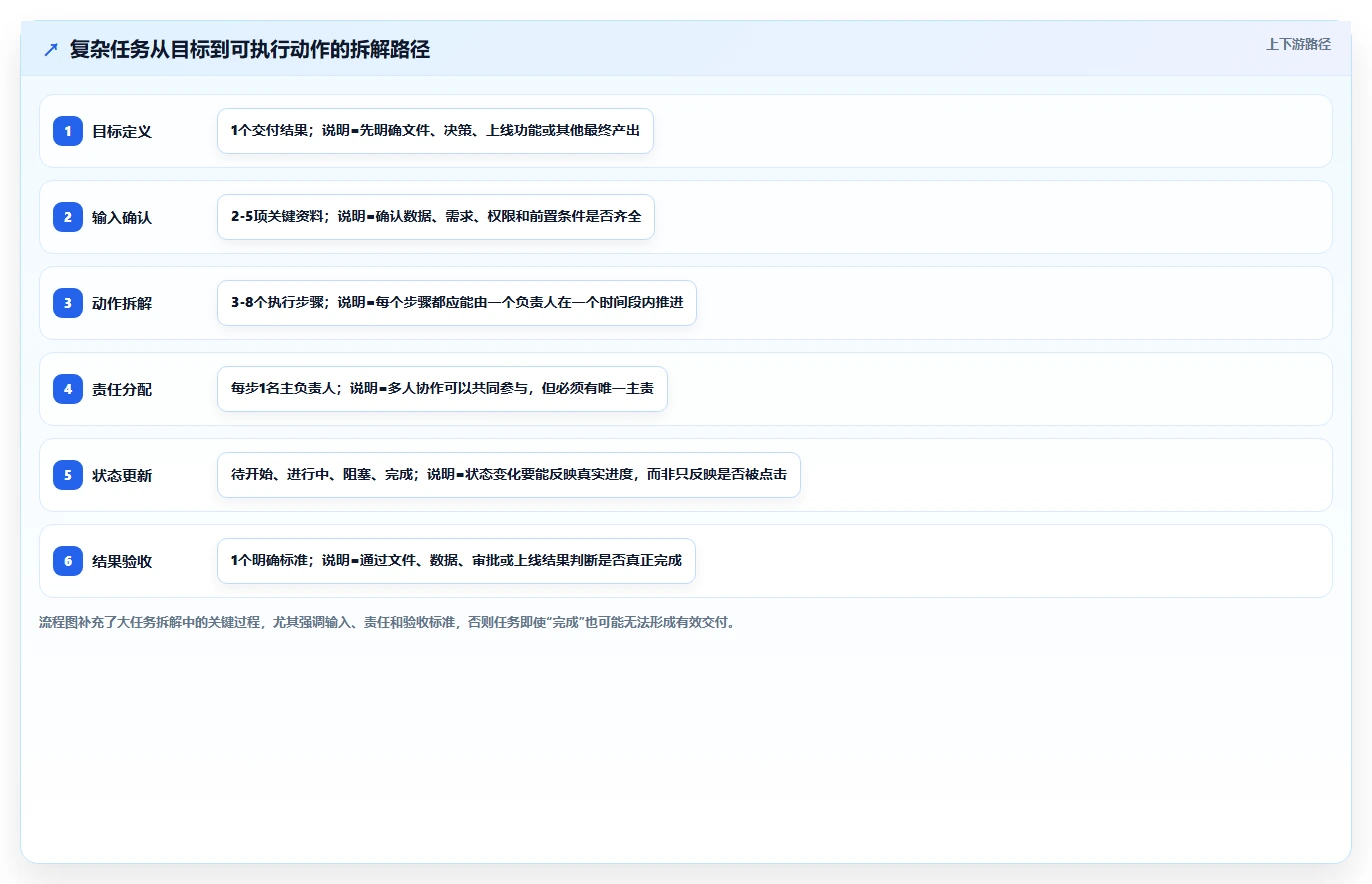Click the number 6 step badge

[x=68, y=561]
